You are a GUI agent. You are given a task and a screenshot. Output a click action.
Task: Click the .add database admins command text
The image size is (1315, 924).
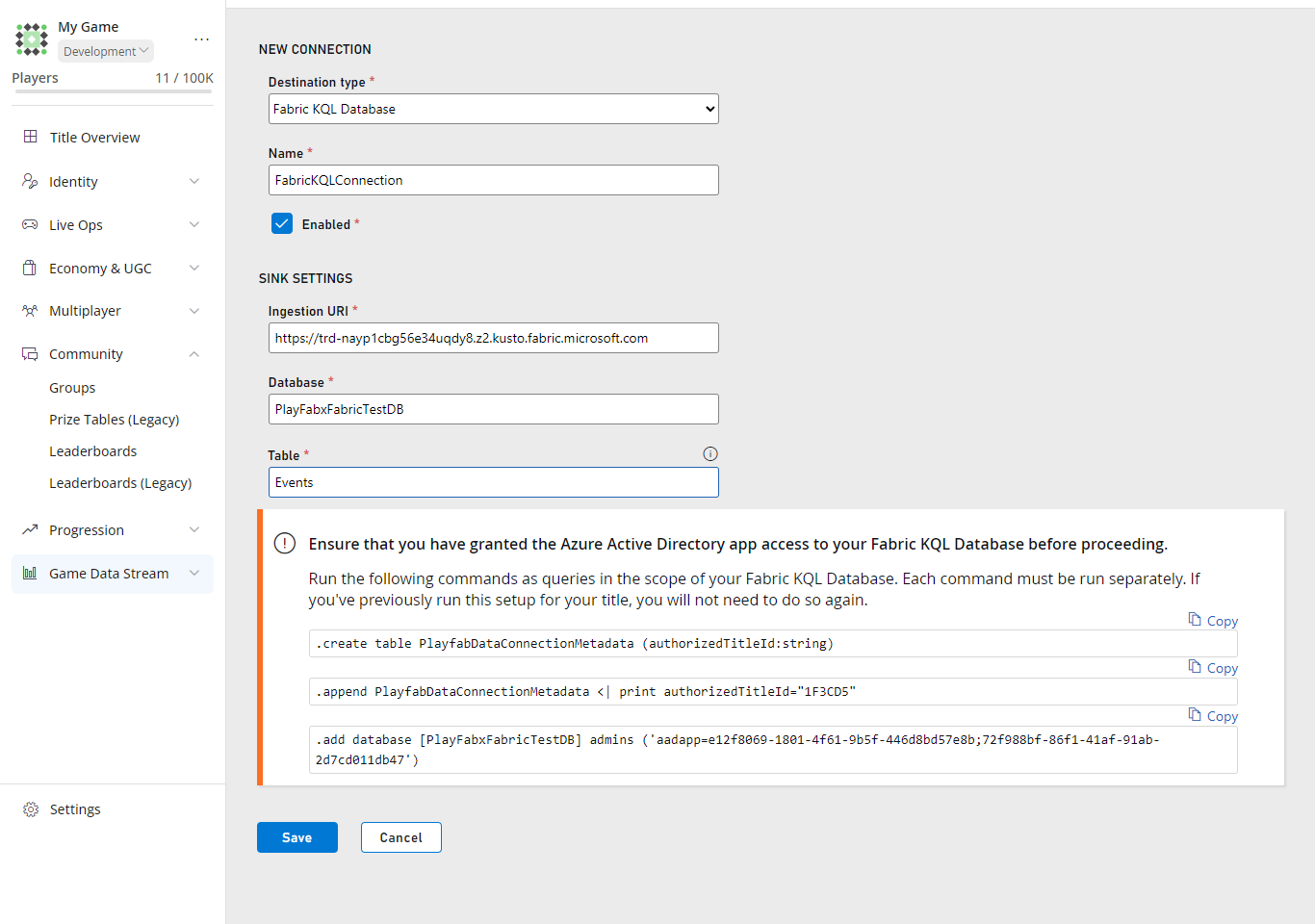tap(737, 750)
